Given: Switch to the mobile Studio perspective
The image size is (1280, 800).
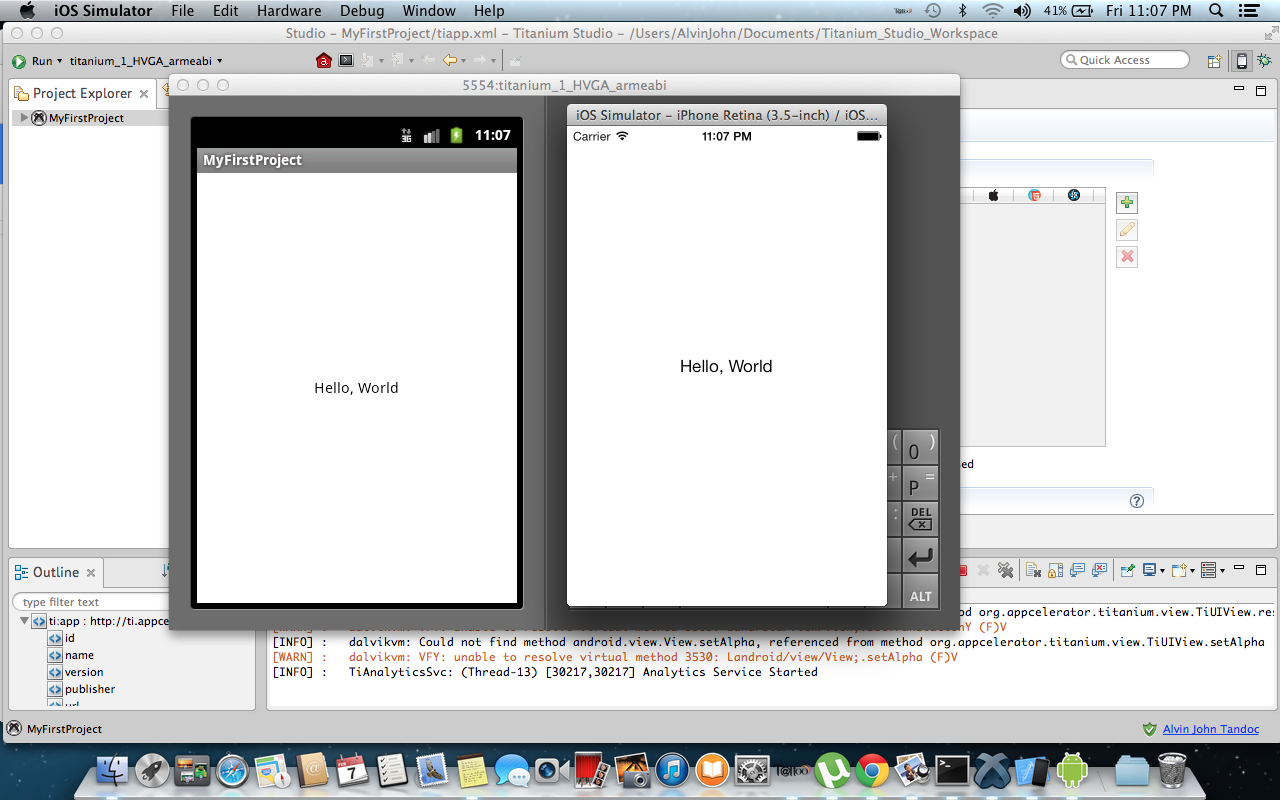Looking at the screenshot, I should pos(1242,61).
